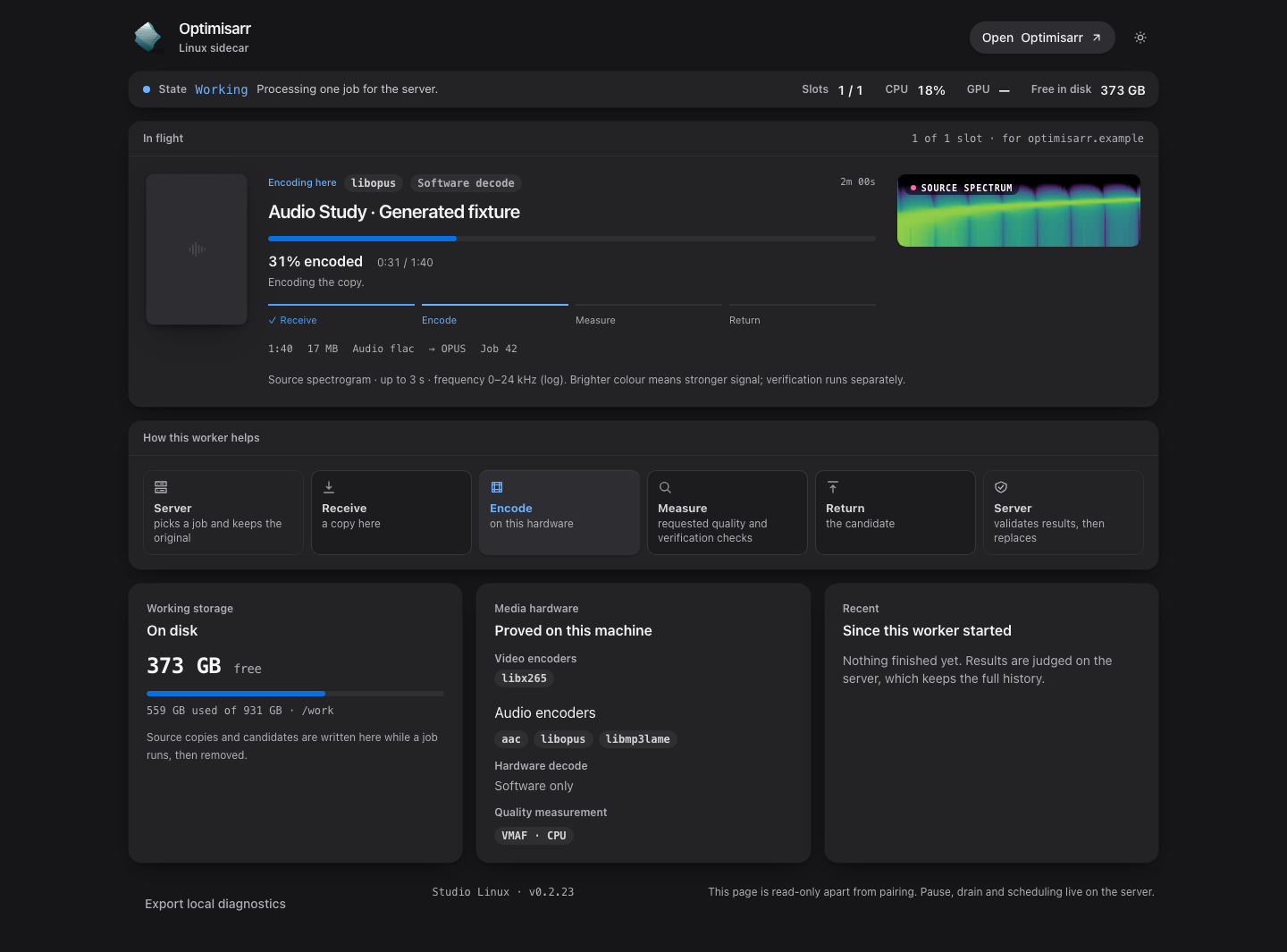Click the Optimisarr logo icon in the header
Screen dimensions: 1287x952
click(147, 37)
